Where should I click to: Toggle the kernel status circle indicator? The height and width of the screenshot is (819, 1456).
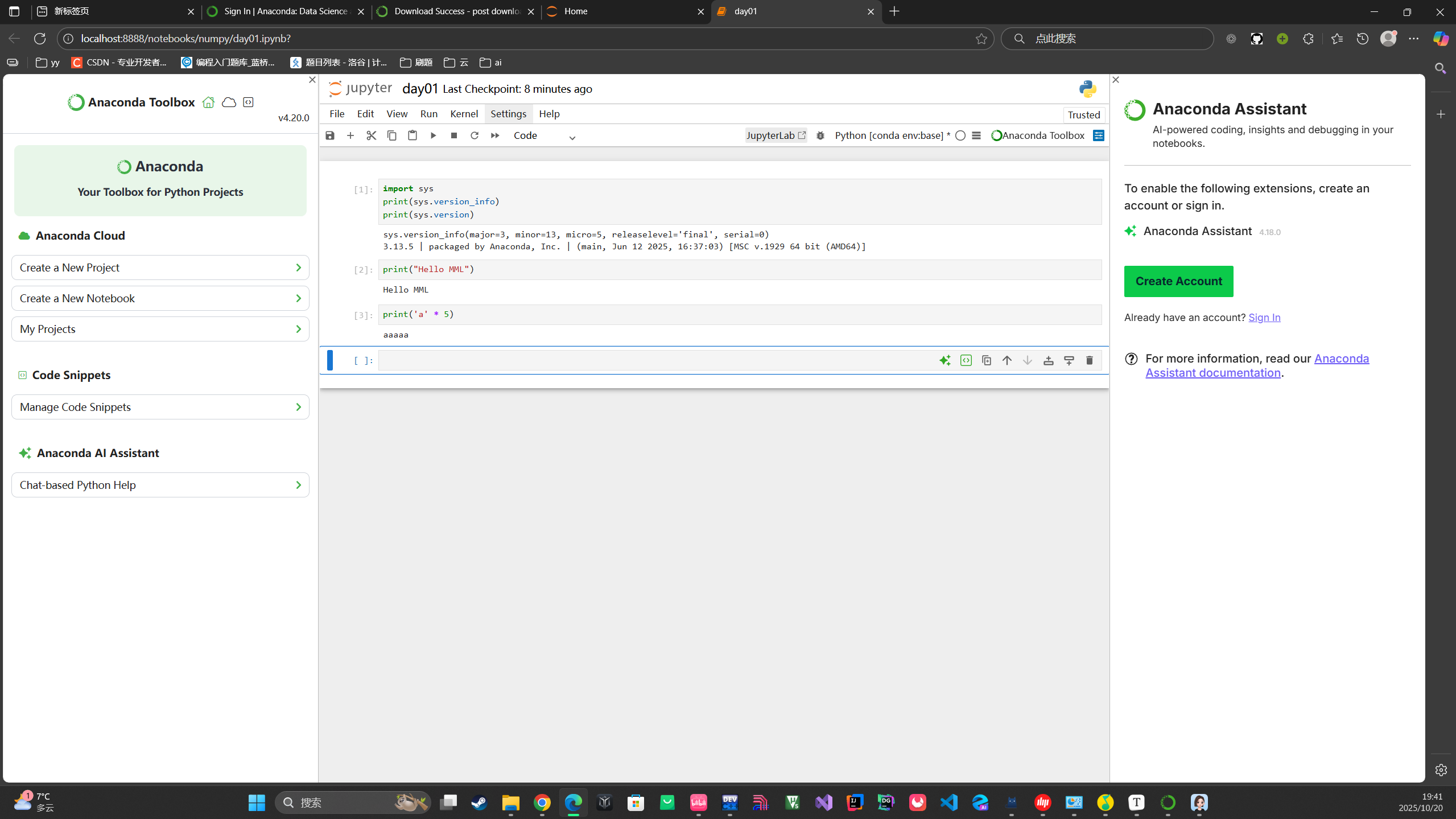[961, 135]
